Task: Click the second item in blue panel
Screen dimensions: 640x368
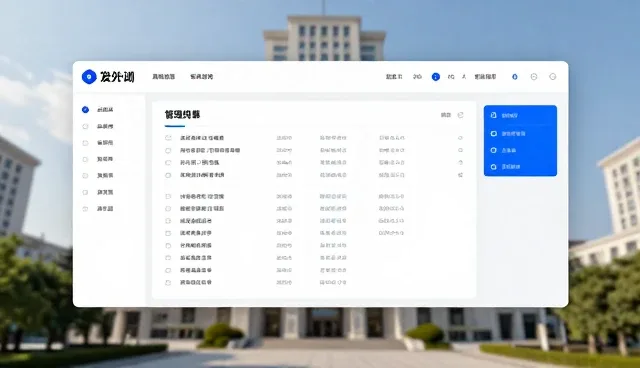Action: coord(513,133)
